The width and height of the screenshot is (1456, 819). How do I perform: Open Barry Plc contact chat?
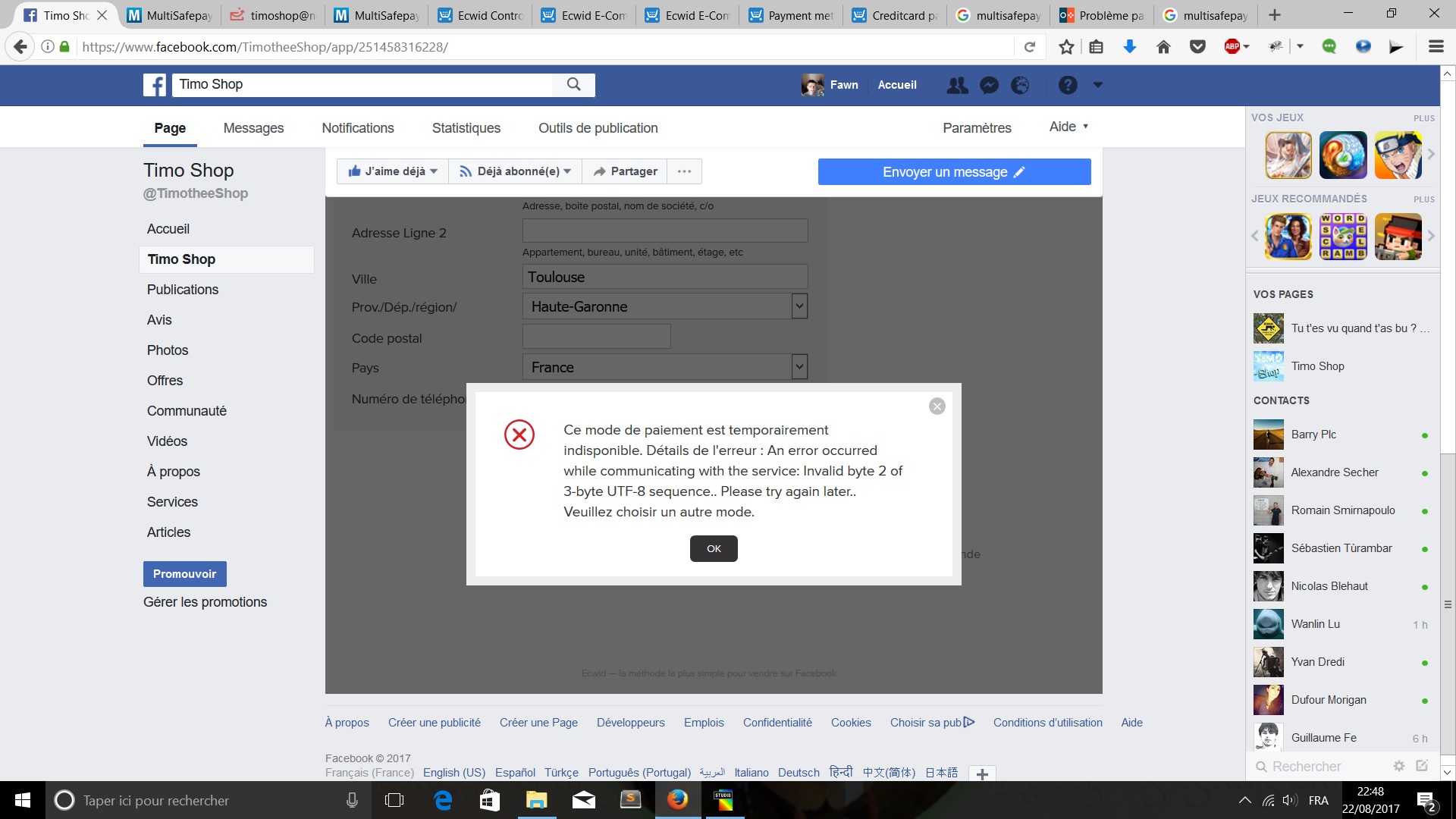pos(1342,435)
